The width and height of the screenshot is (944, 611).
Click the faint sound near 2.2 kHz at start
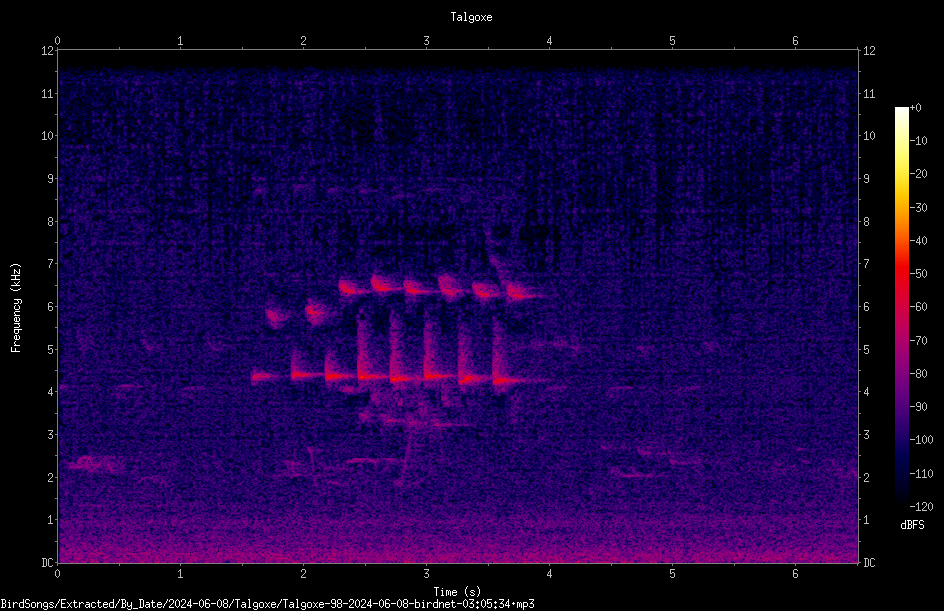point(93,464)
